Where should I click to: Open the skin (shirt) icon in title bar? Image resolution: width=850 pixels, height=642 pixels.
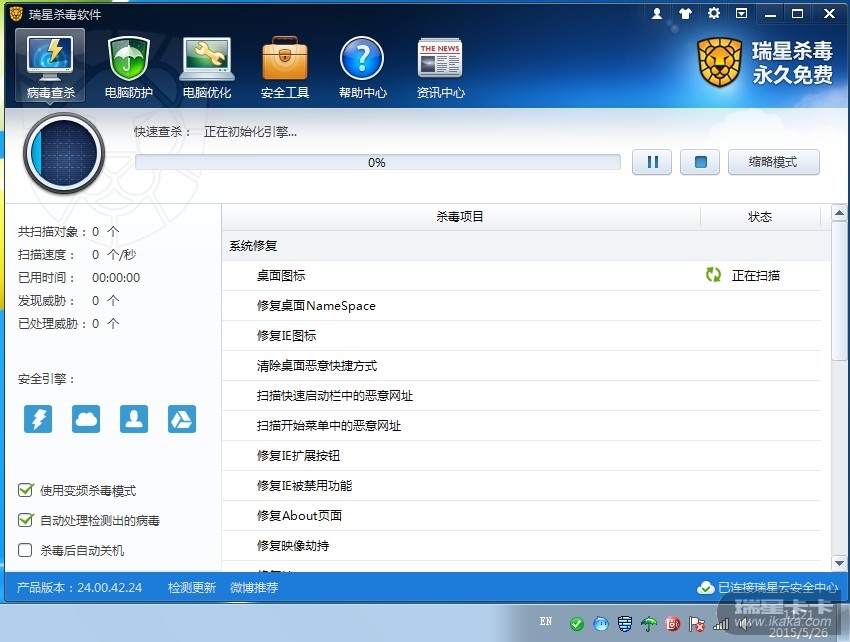[x=685, y=14]
